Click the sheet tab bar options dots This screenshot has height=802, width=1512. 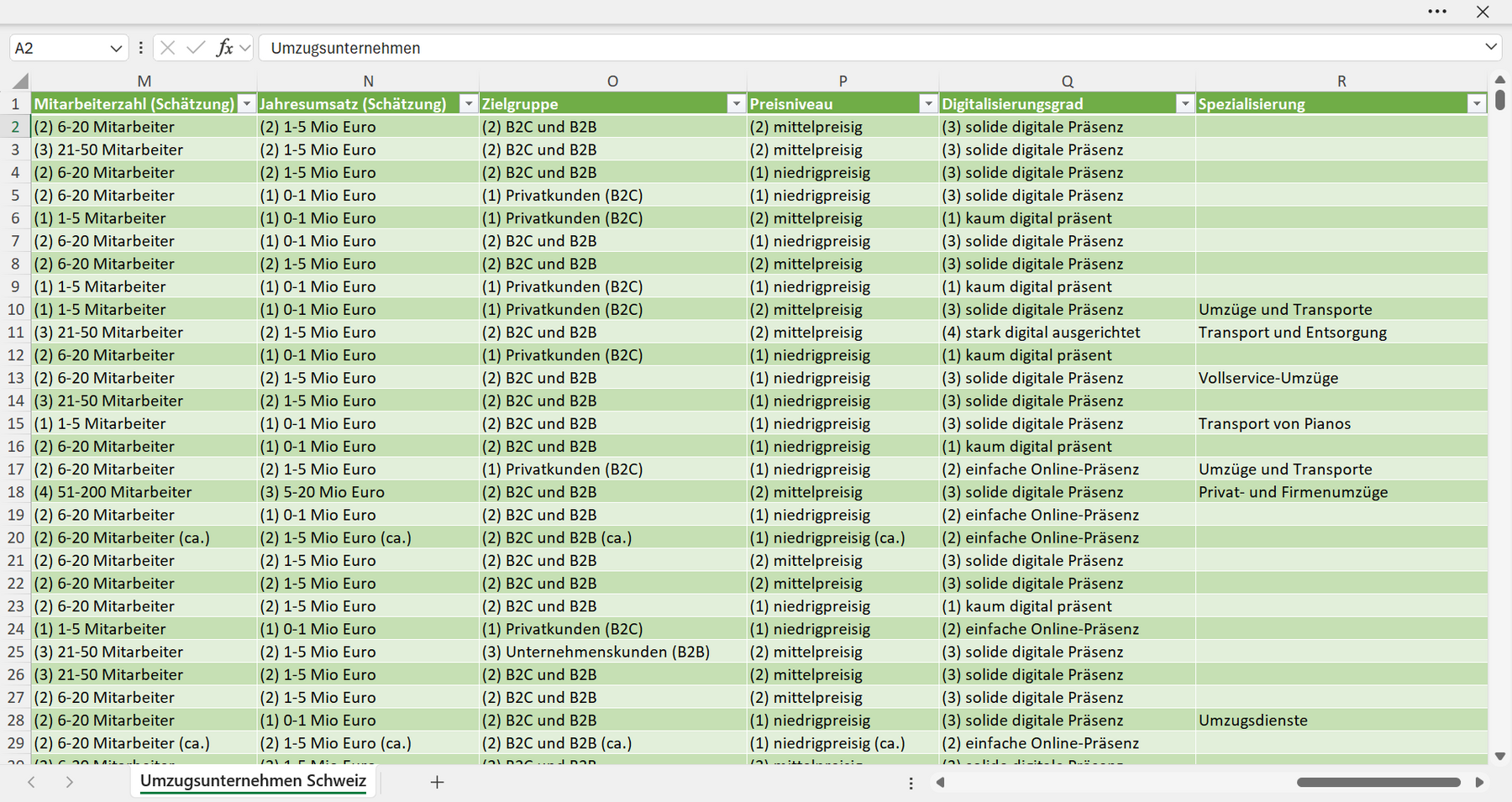click(911, 783)
